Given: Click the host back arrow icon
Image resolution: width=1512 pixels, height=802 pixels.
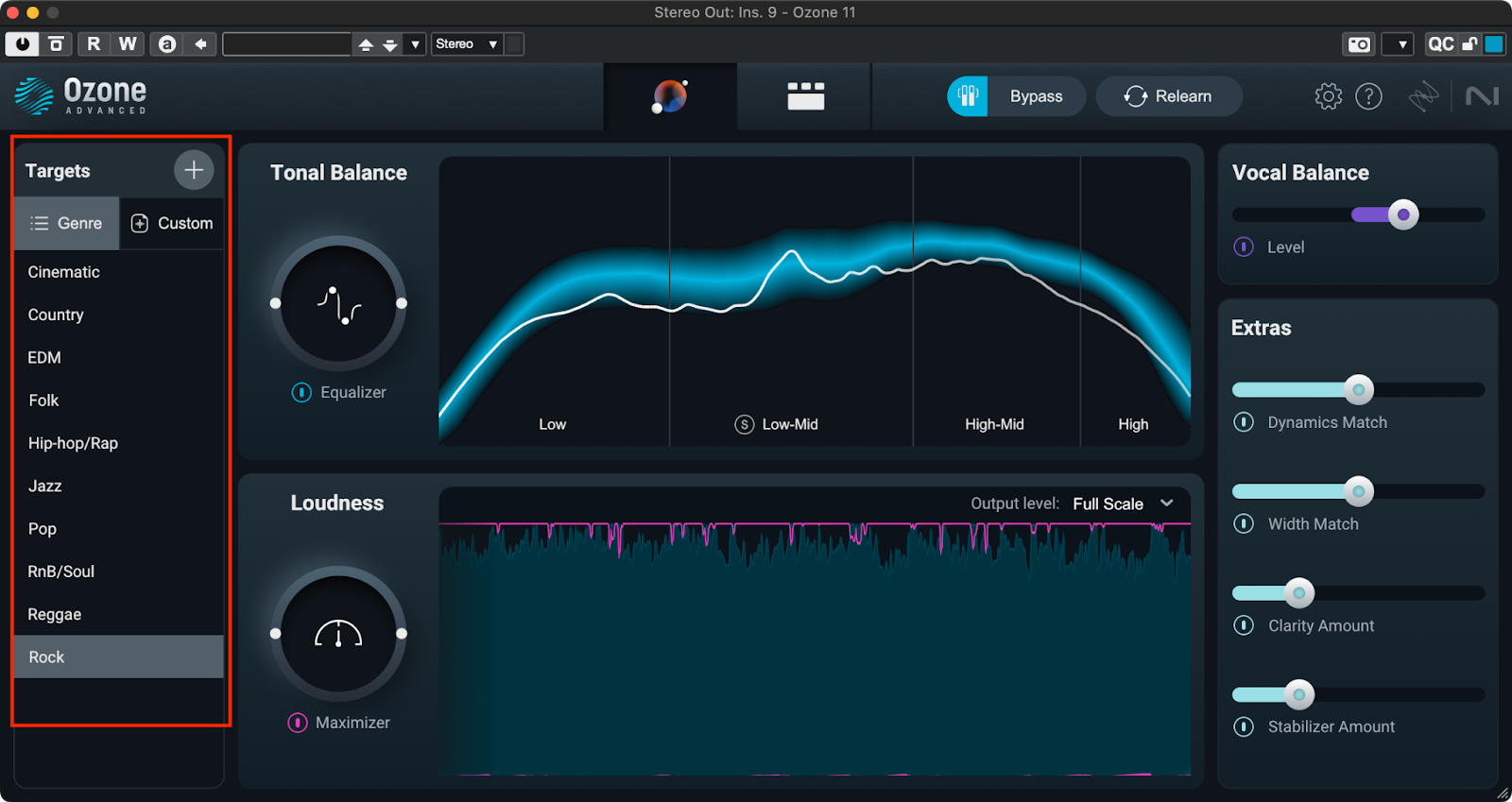Looking at the screenshot, I should (x=200, y=43).
